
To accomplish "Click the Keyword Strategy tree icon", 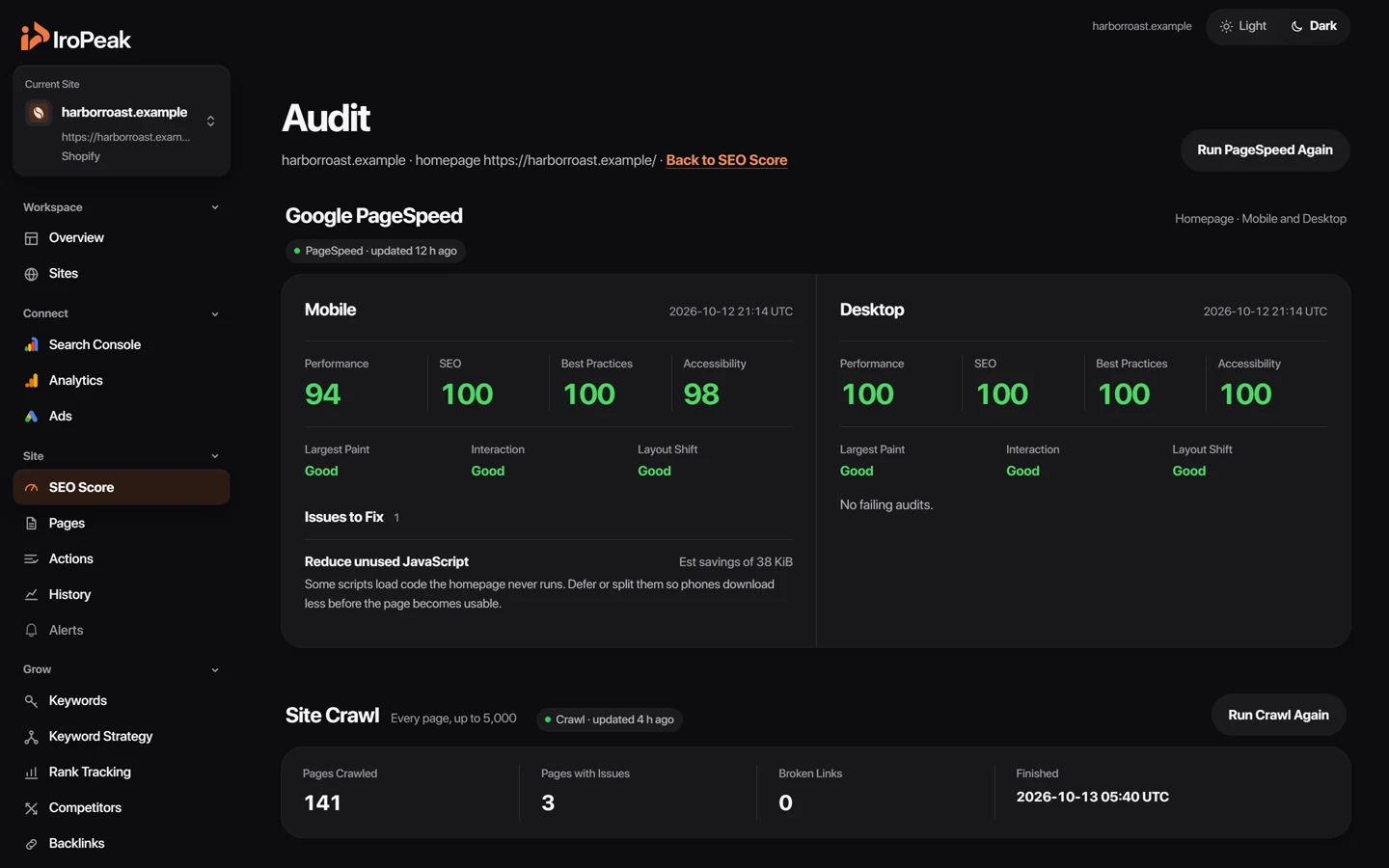I will [x=31, y=737].
